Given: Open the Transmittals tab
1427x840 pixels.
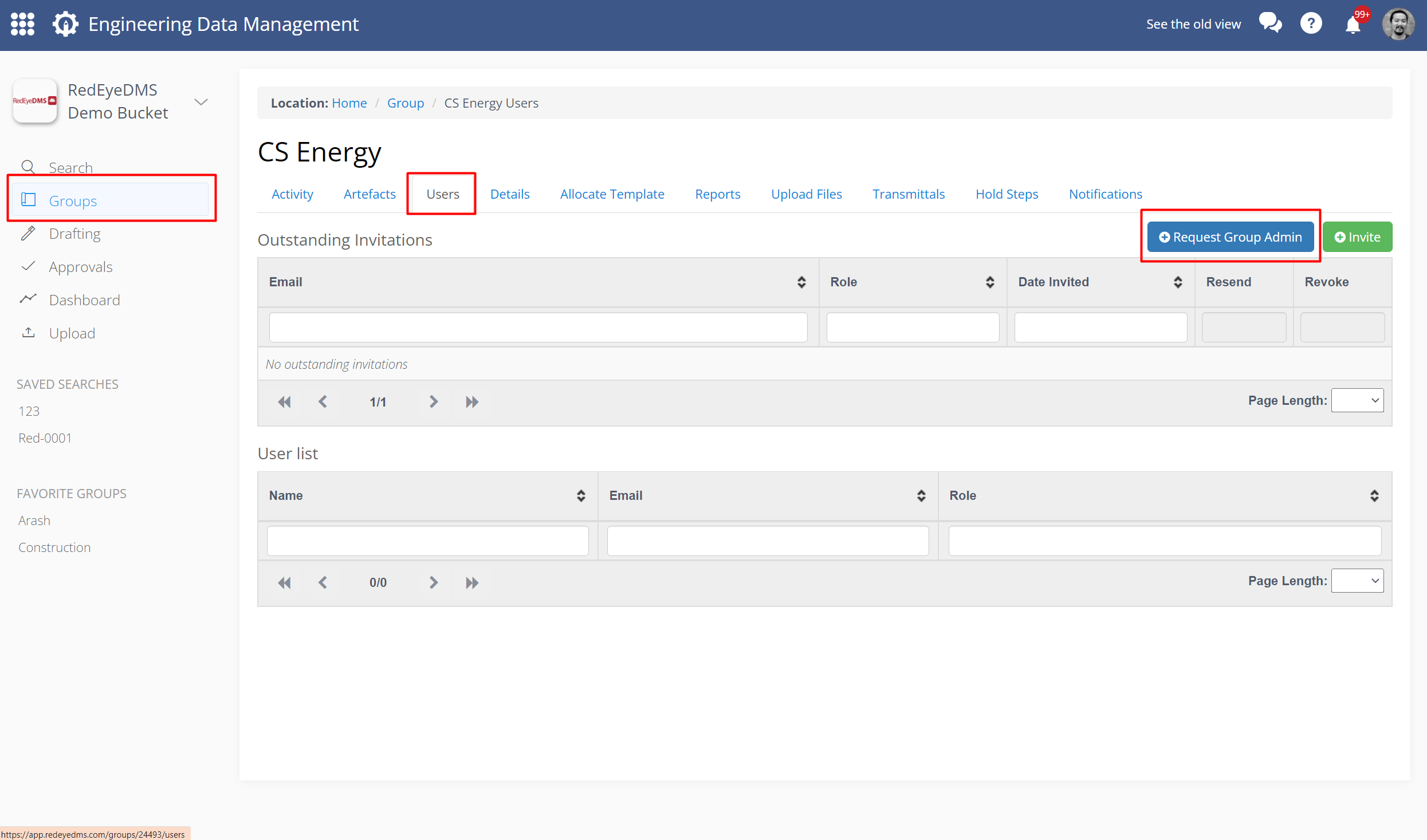Looking at the screenshot, I should 908,194.
